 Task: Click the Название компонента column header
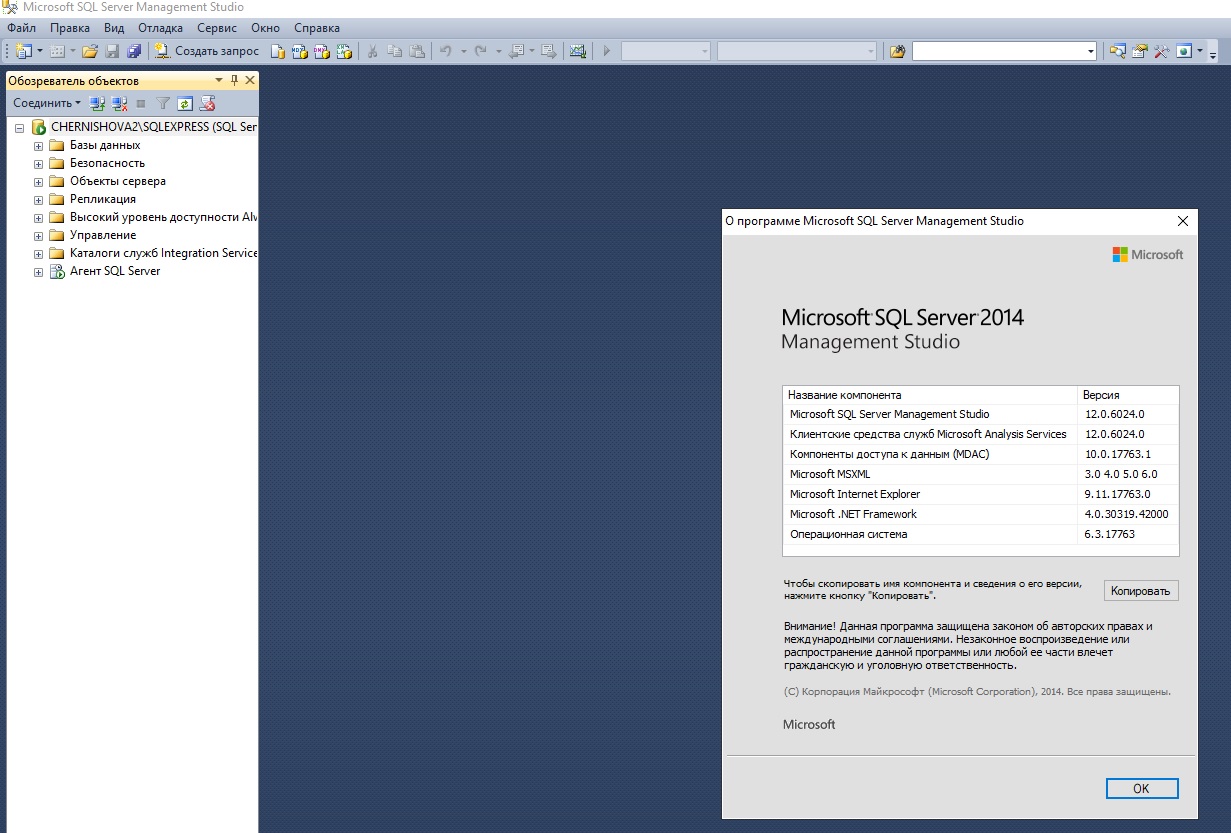930,395
